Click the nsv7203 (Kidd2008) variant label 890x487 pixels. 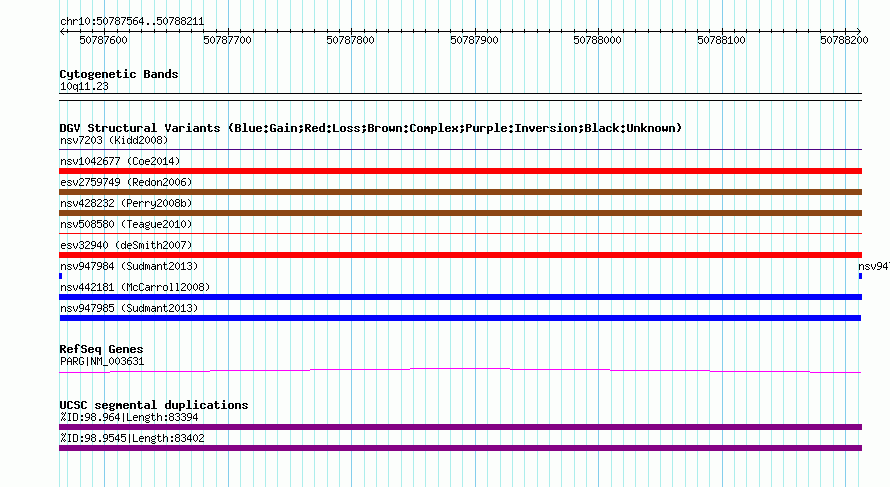(x=114, y=140)
